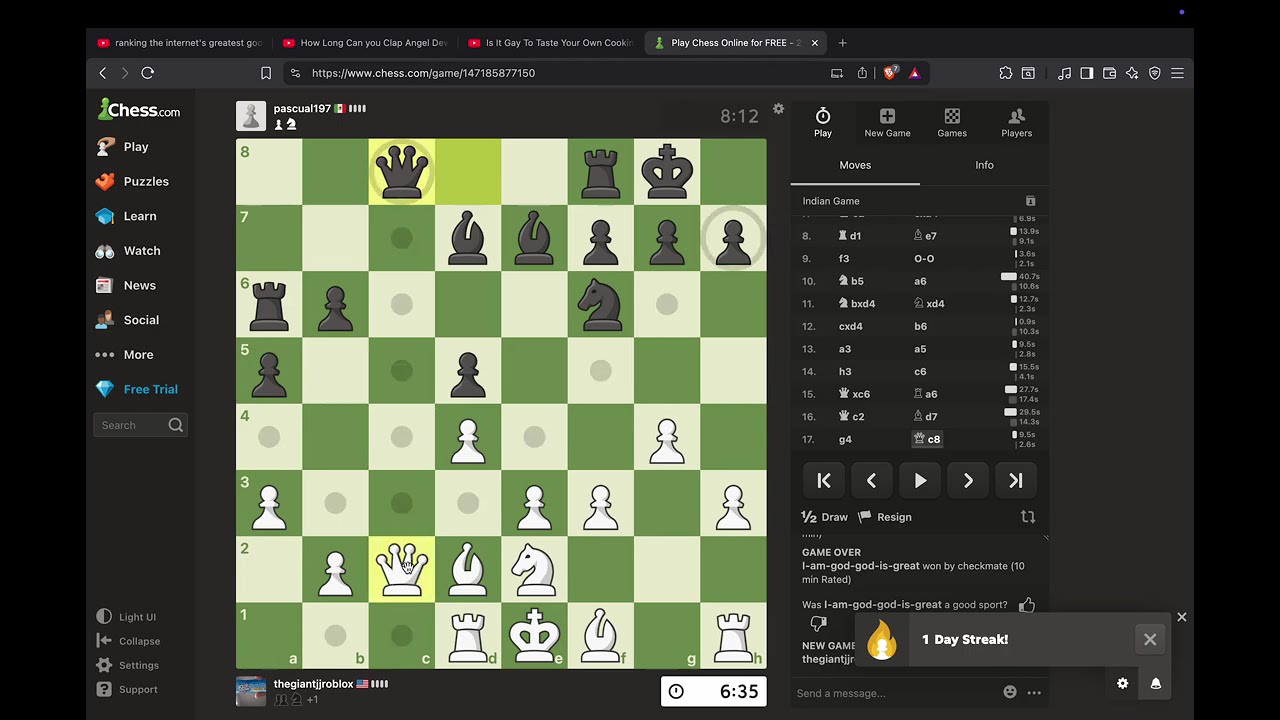
Task: Click the streak flame icon
Action: (x=882, y=640)
